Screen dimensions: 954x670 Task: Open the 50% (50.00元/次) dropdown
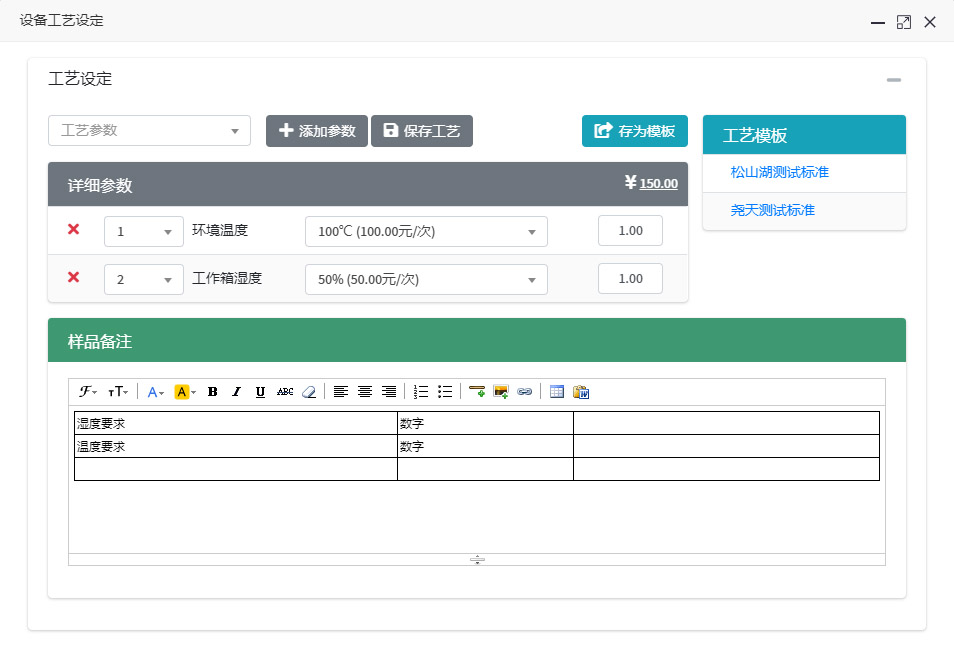tap(426, 279)
